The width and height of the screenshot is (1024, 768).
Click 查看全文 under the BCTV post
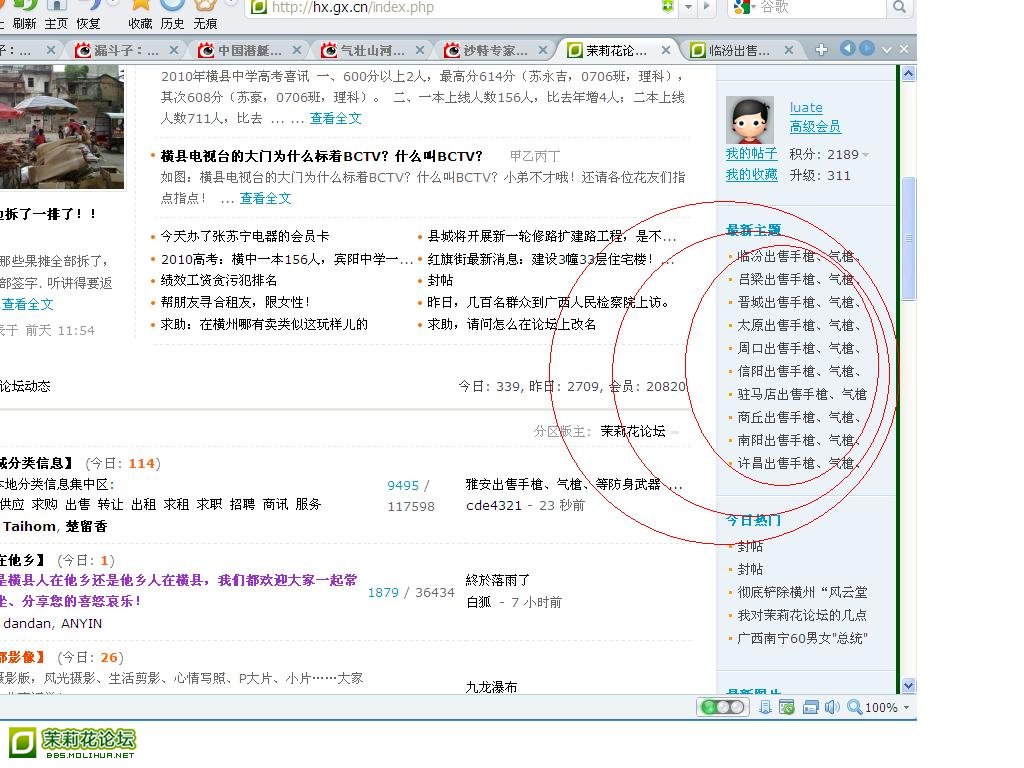265,199
